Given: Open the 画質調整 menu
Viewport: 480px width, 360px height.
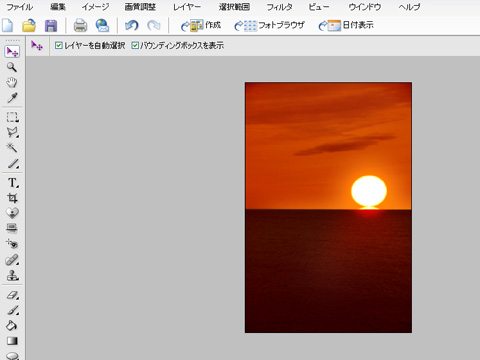Looking at the screenshot, I should pyautogui.click(x=140, y=7).
